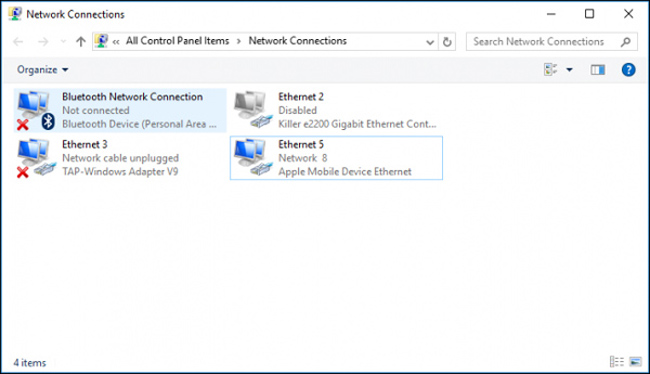
Task: Toggle the preview pane icon
Action: (597, 70)
